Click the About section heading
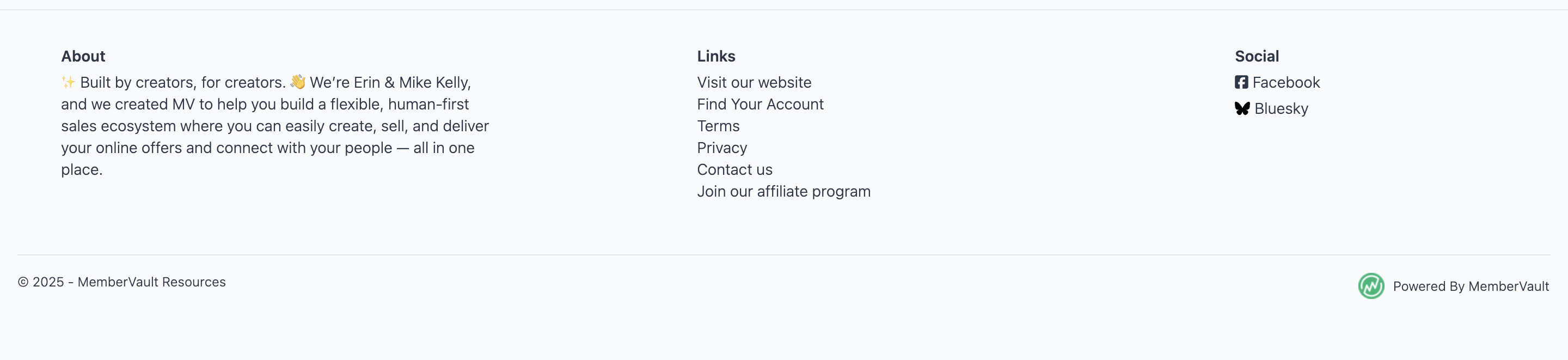 83,56
